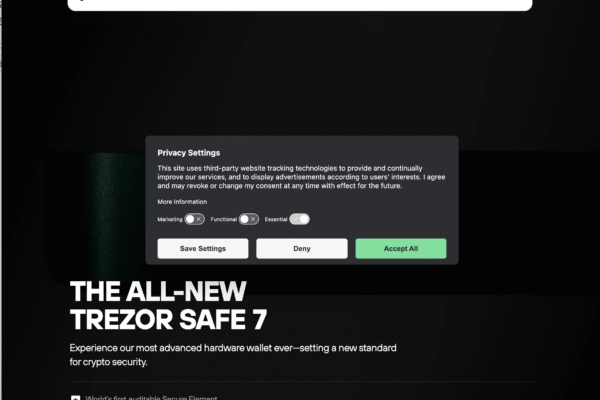Screen dimensions: 600x400
Task: Open the More Information link
Action: pyautogui.click(x=182, y=202)
